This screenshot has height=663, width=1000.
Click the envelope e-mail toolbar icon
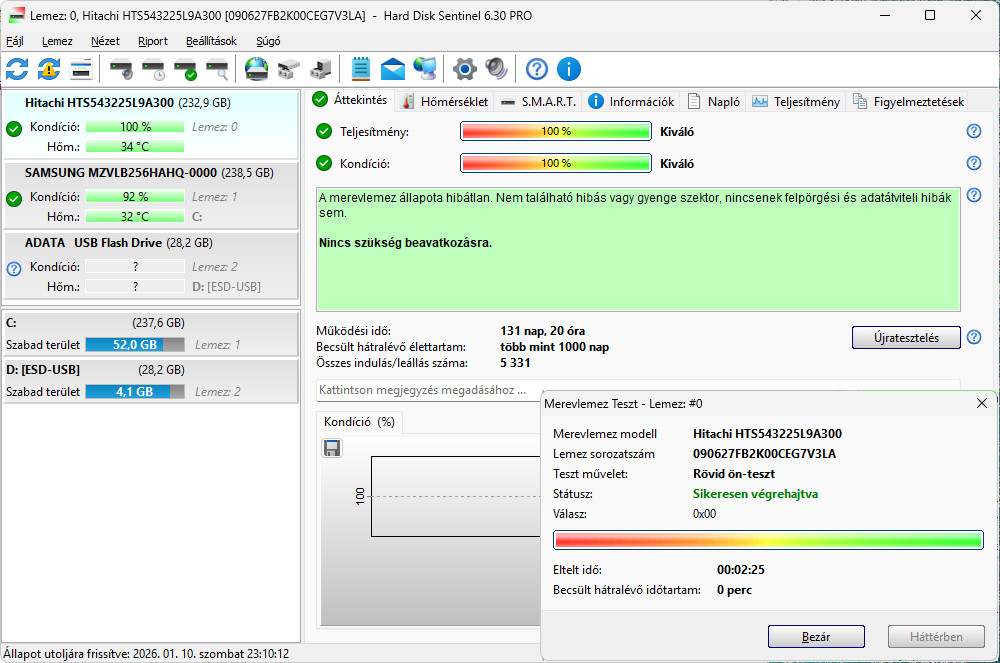click(393, 69)
